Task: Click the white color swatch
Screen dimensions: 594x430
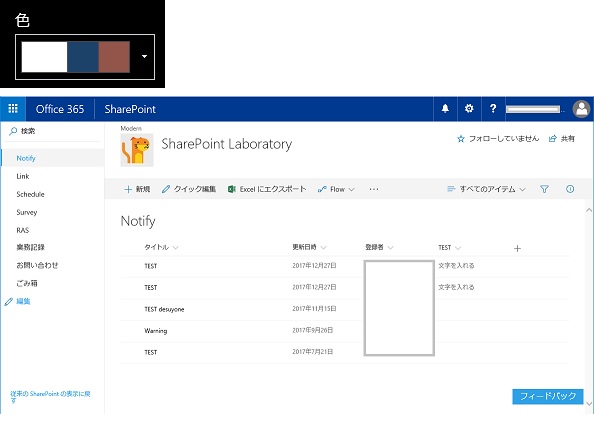Action: tap(44, 57)
